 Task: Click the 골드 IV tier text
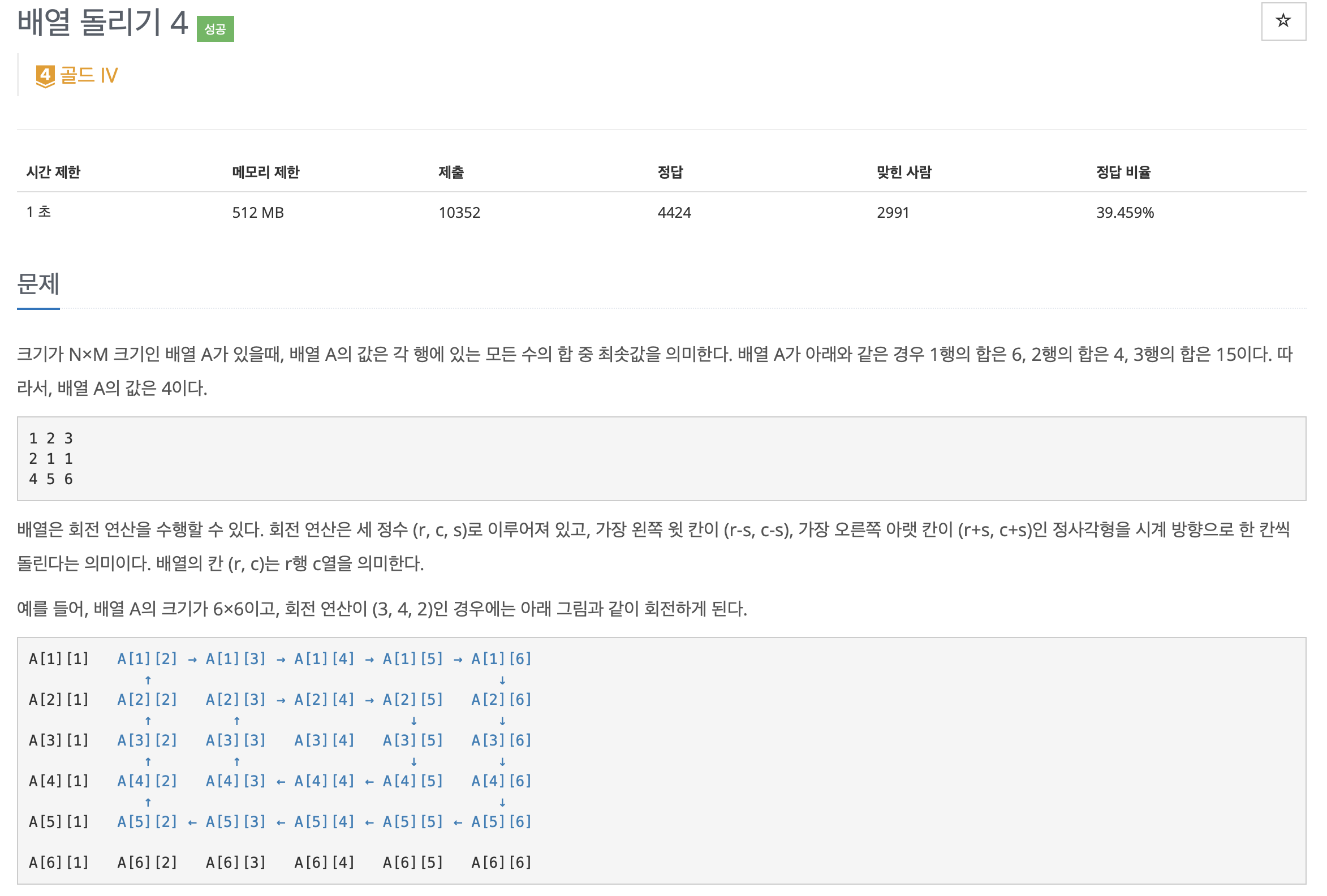pos(88,75)
